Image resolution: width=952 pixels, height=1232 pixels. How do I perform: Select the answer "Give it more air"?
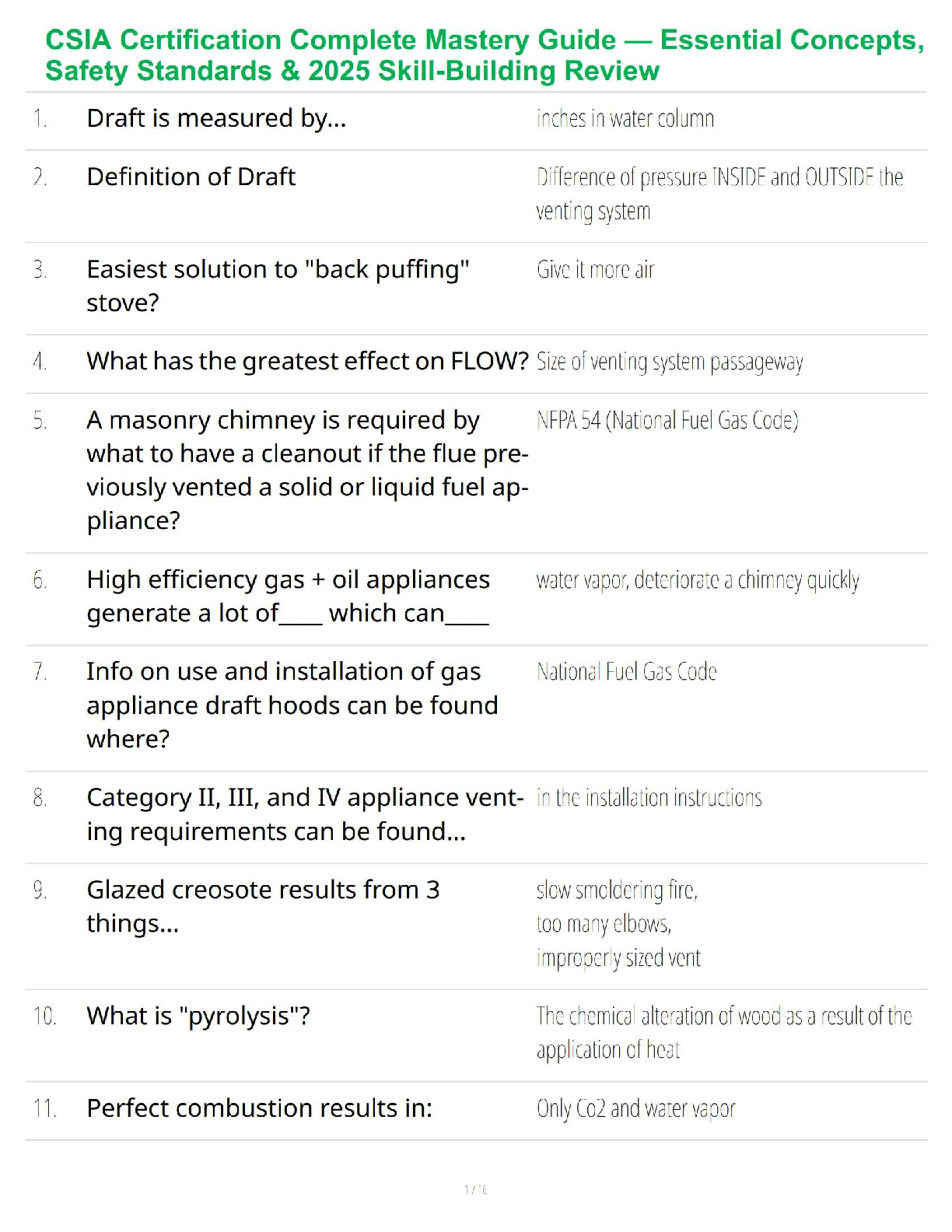(596, 270)
